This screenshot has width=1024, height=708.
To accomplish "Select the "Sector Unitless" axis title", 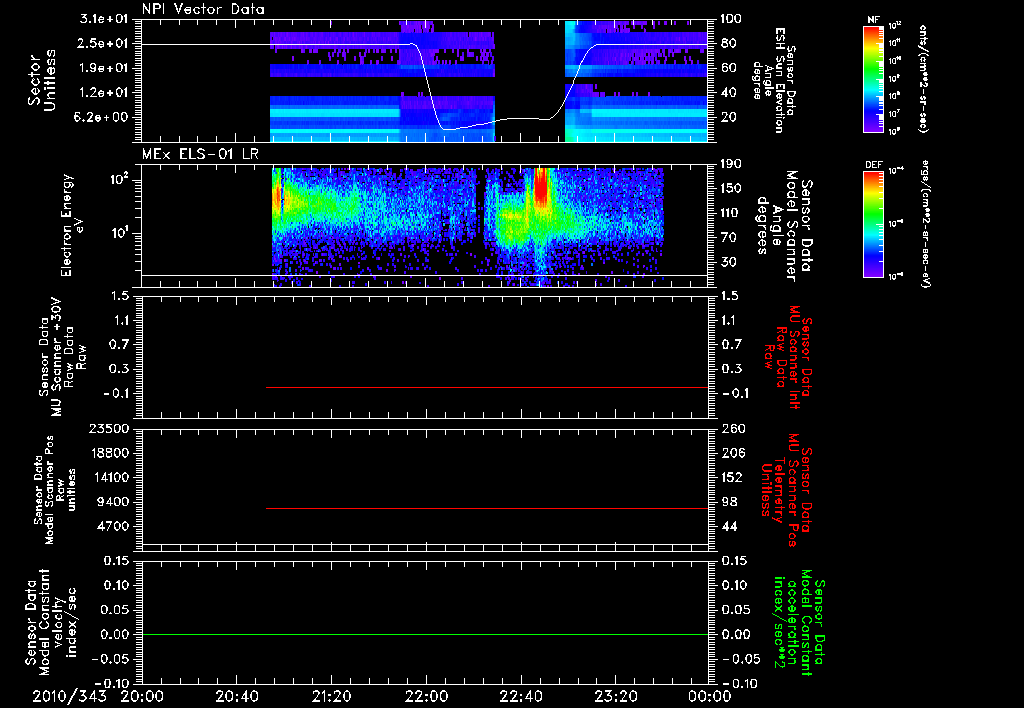I will pos(42,80).
